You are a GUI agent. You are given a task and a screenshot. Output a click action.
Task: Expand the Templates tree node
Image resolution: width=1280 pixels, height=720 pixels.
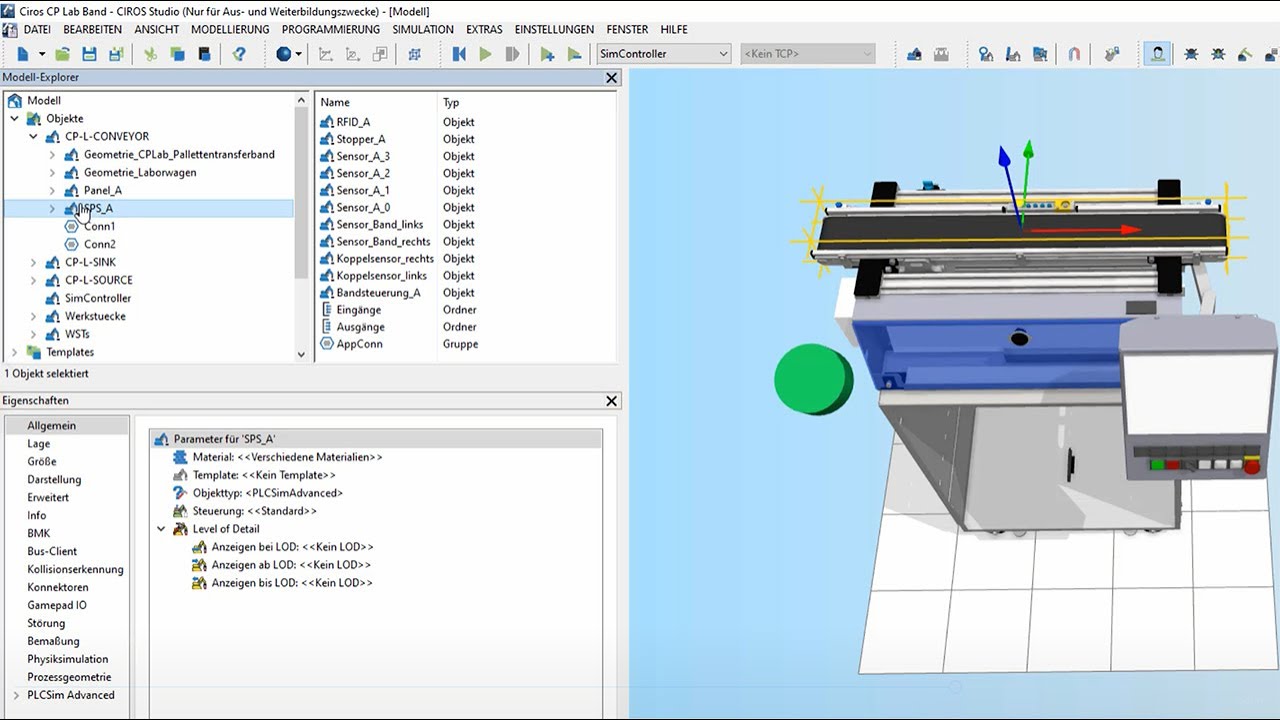14,352
